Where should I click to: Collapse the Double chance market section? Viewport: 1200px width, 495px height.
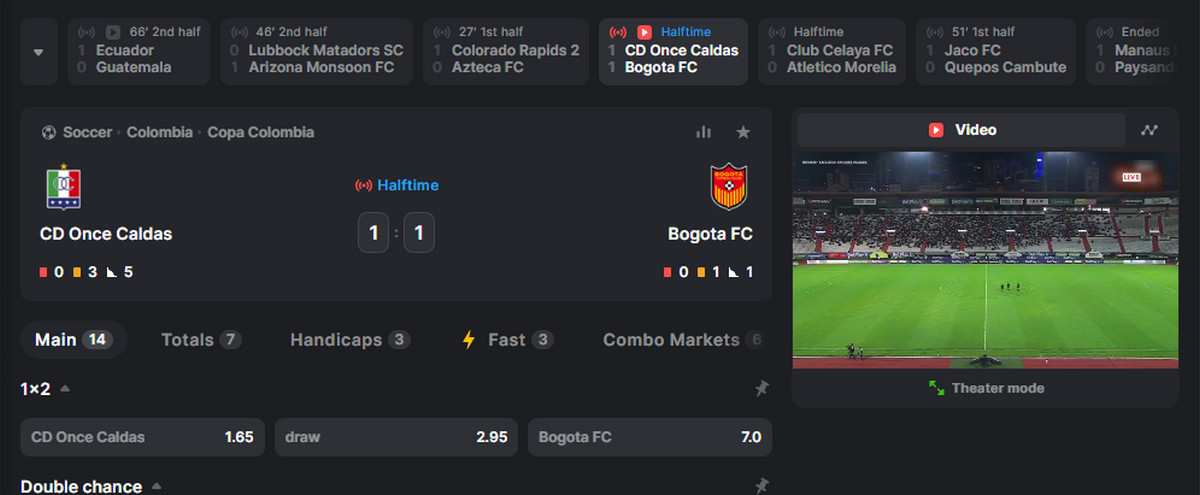[x=156, y=486]
